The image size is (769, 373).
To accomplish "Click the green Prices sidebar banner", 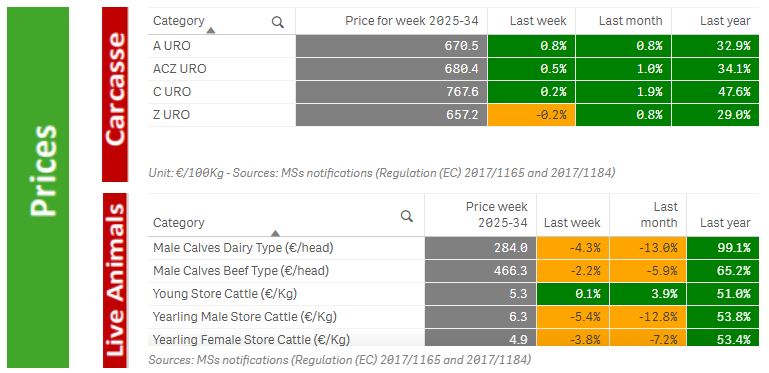I will point(38,187).
